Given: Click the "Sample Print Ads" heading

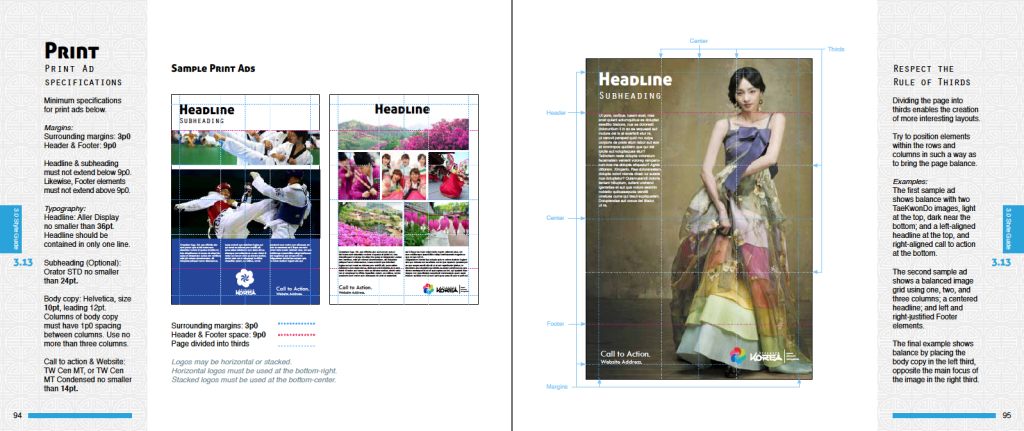Looking at the screenshot, I should (x=213, y=68).
